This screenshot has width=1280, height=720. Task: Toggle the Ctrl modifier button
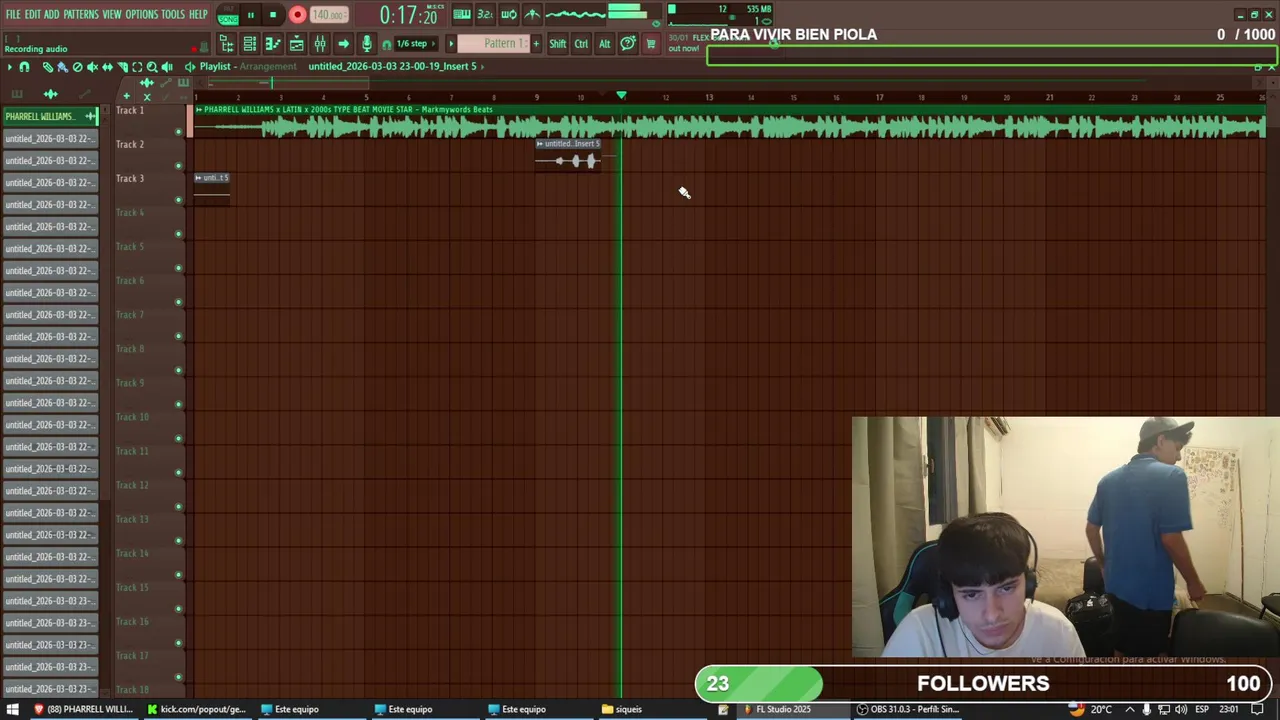581,44
